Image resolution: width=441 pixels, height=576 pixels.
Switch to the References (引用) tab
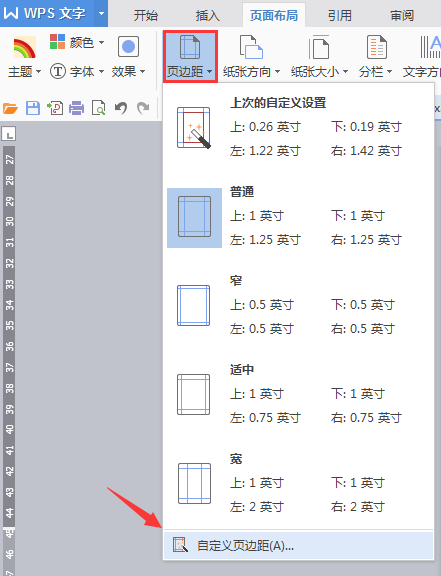[340, 15]
